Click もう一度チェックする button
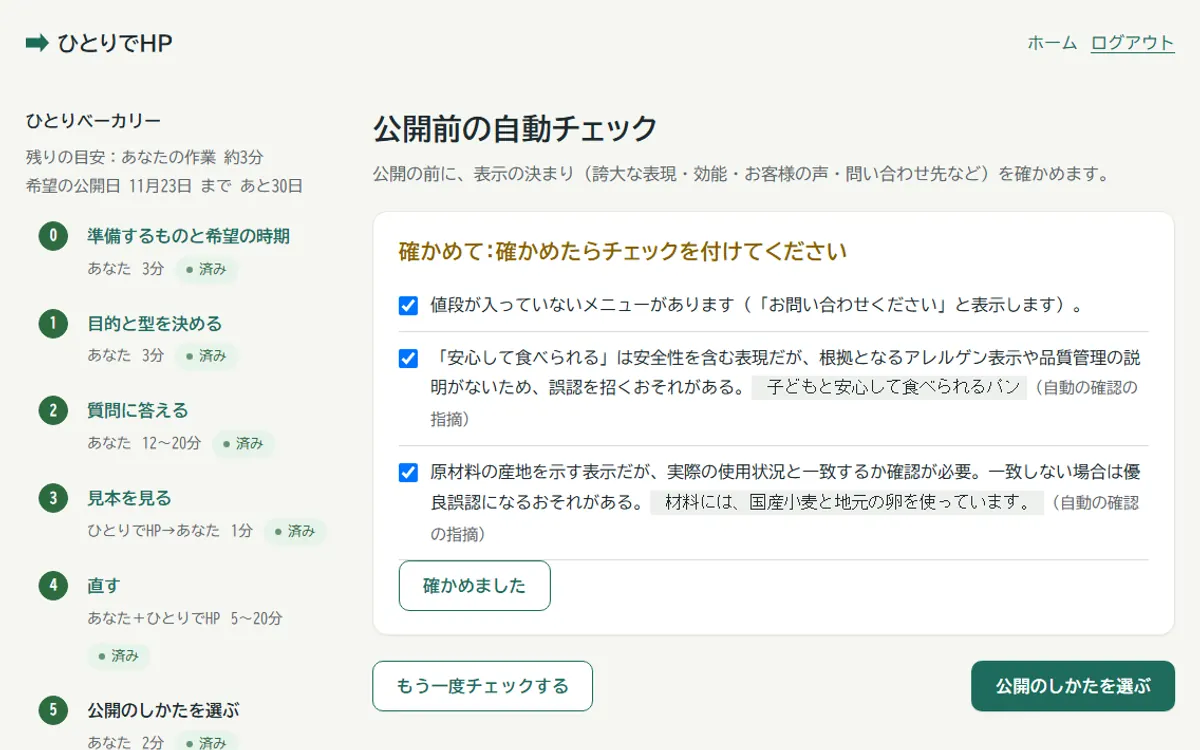 pyautogui.click(x=482, y=686)
